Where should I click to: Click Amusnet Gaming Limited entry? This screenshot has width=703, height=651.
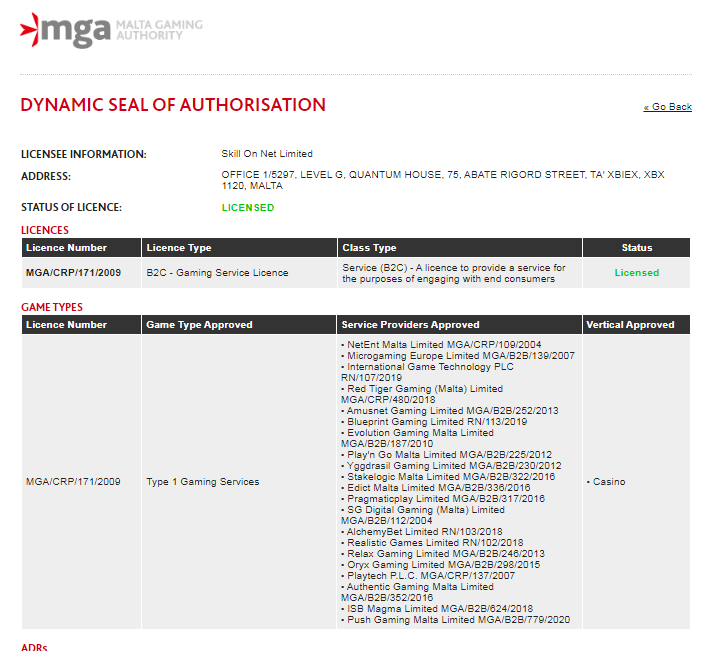[x=450, y=411]
